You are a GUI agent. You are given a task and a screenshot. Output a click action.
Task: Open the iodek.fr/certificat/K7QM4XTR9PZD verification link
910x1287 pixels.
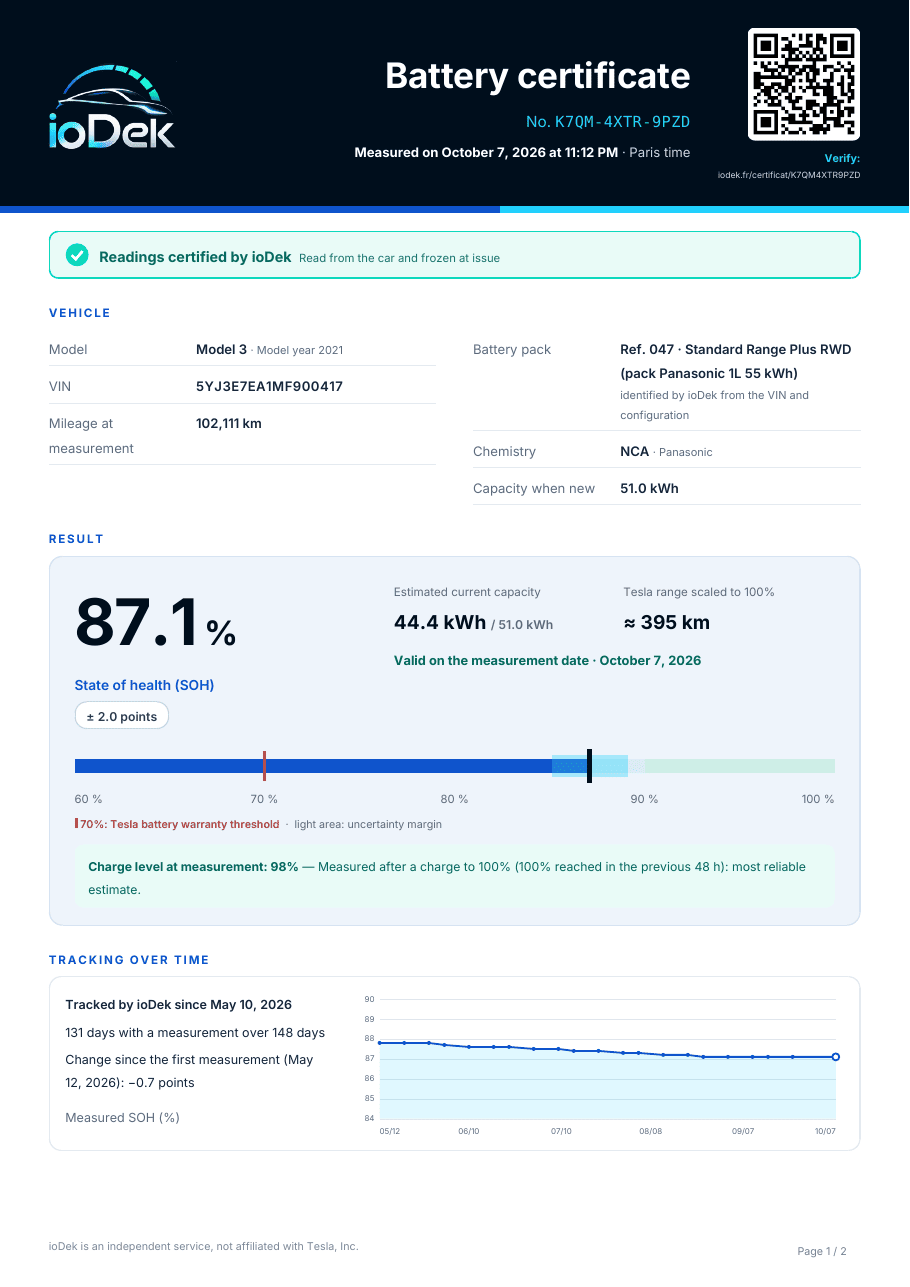coord(789,175)
